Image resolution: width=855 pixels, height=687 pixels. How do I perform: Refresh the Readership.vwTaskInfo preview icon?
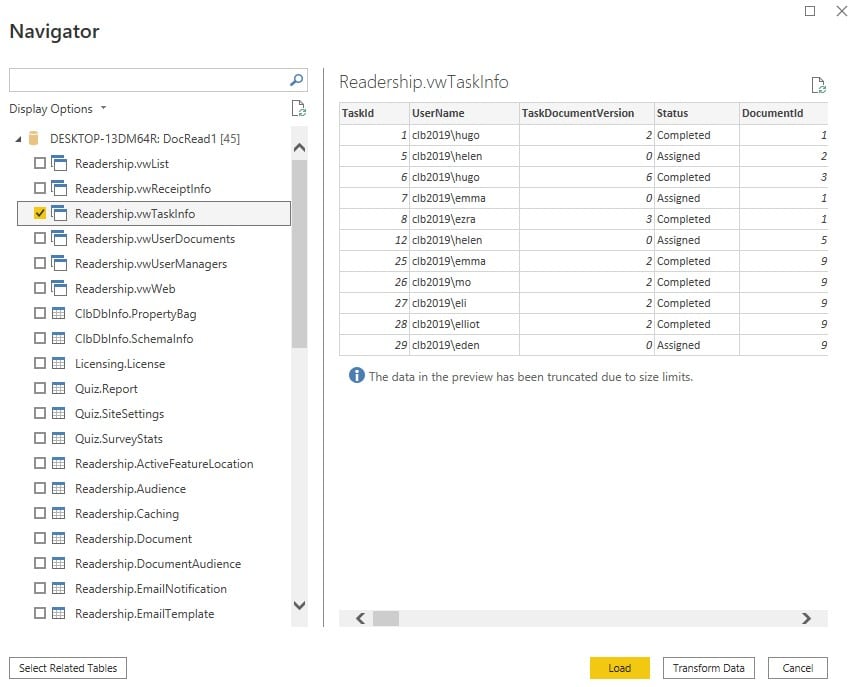(820, 85)
